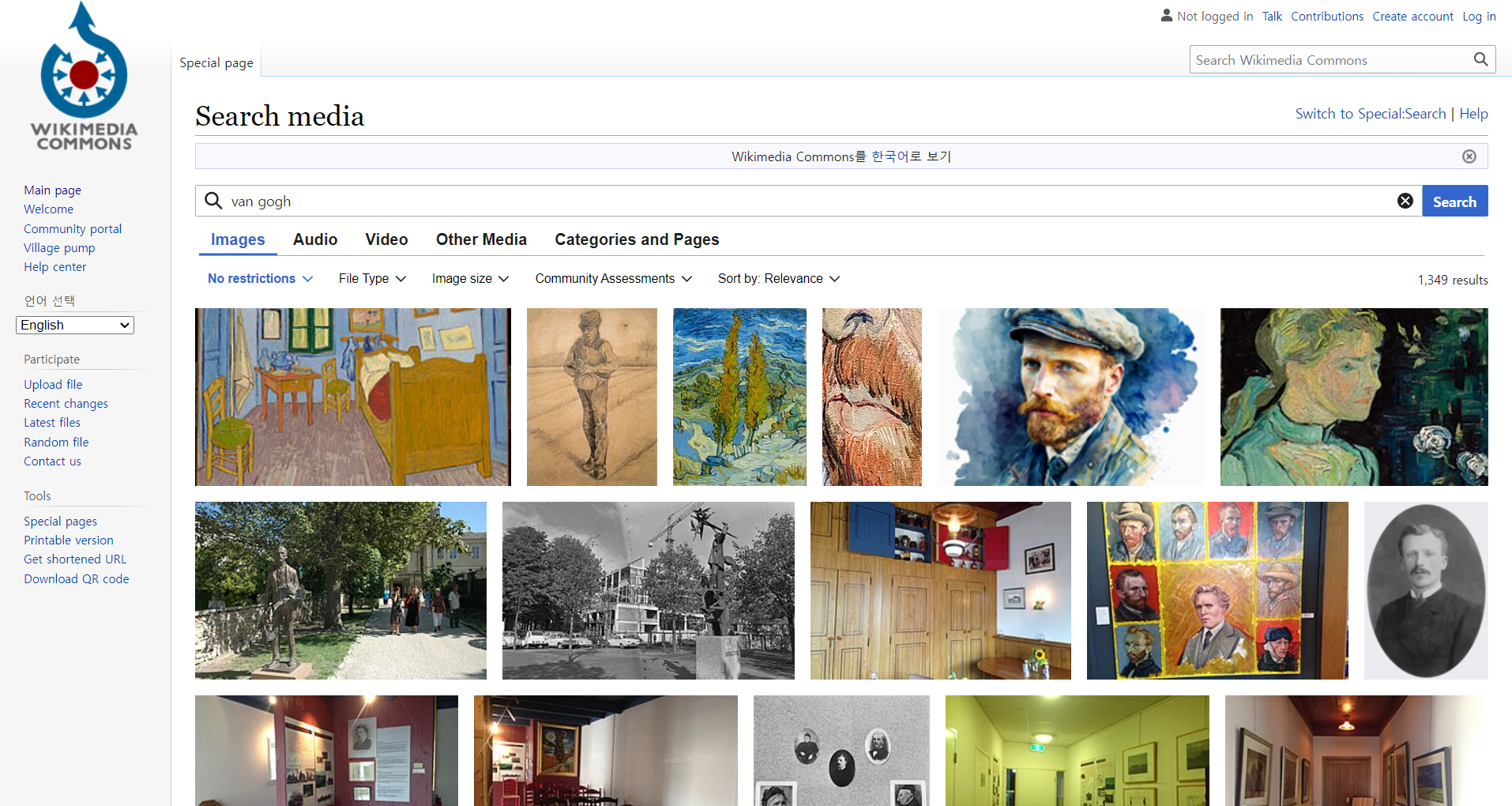The image size is (1512, 806).
Task: Select the Special page tab
Action: point(216,62)
